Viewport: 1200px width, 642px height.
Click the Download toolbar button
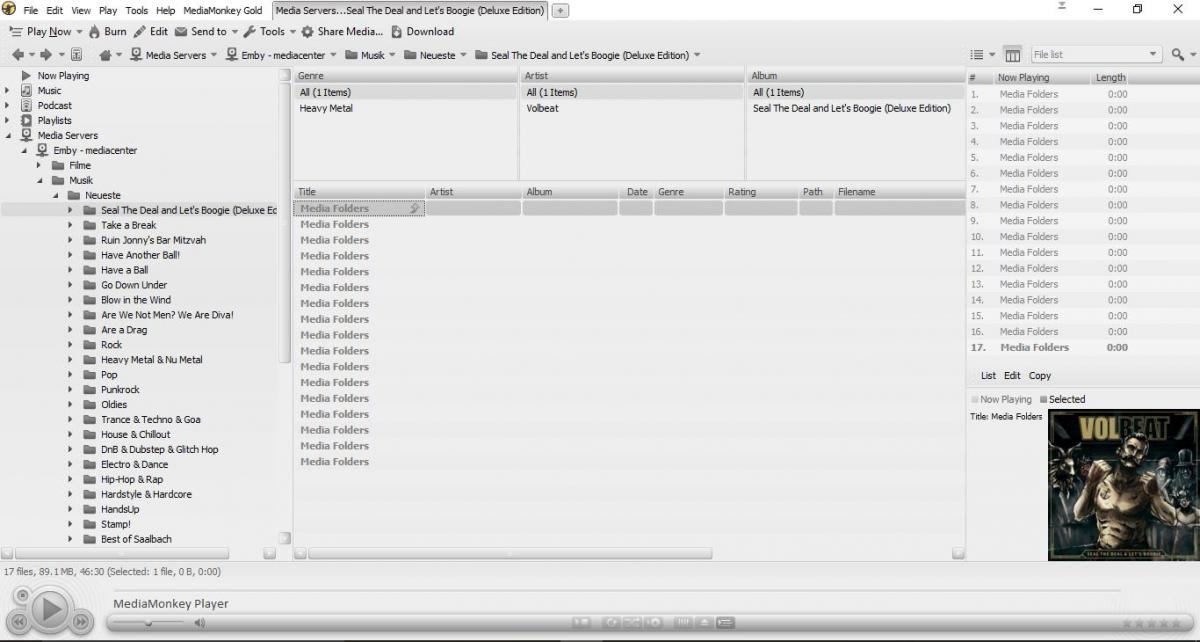[422, 31]
